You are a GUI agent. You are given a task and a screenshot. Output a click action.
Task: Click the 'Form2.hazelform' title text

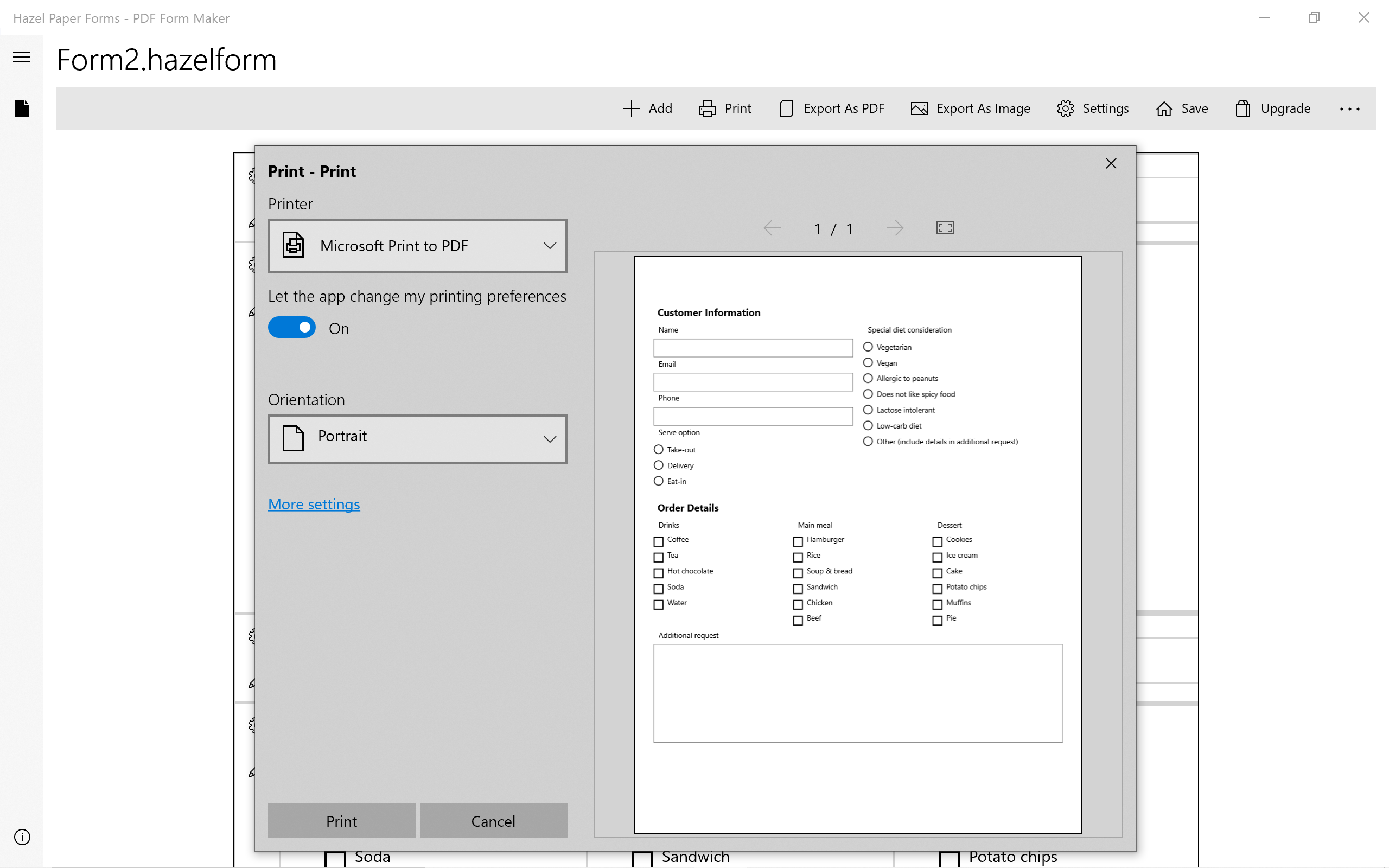click(167, 60)
